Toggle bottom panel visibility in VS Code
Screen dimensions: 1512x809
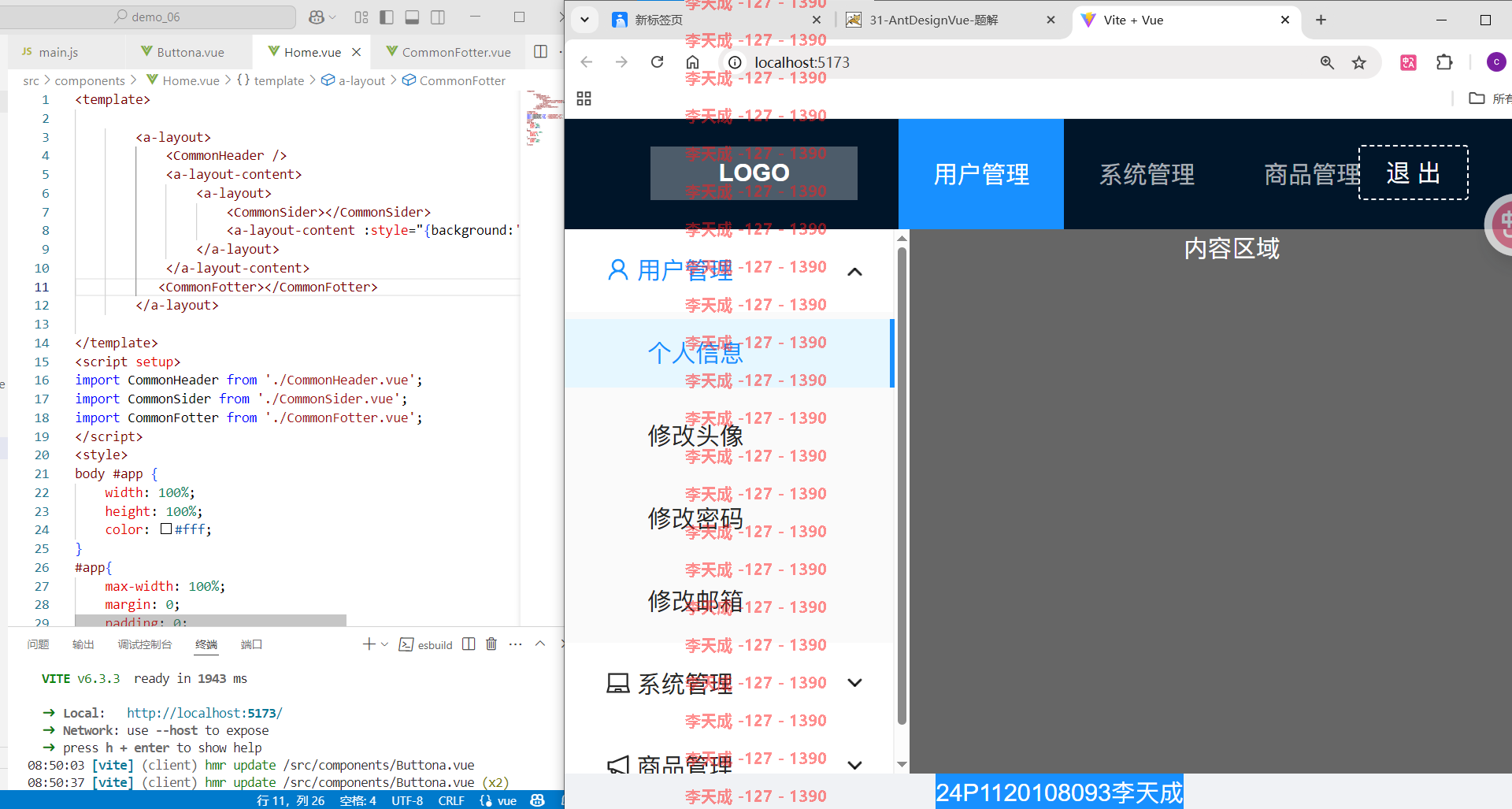[x=412, y=17]
